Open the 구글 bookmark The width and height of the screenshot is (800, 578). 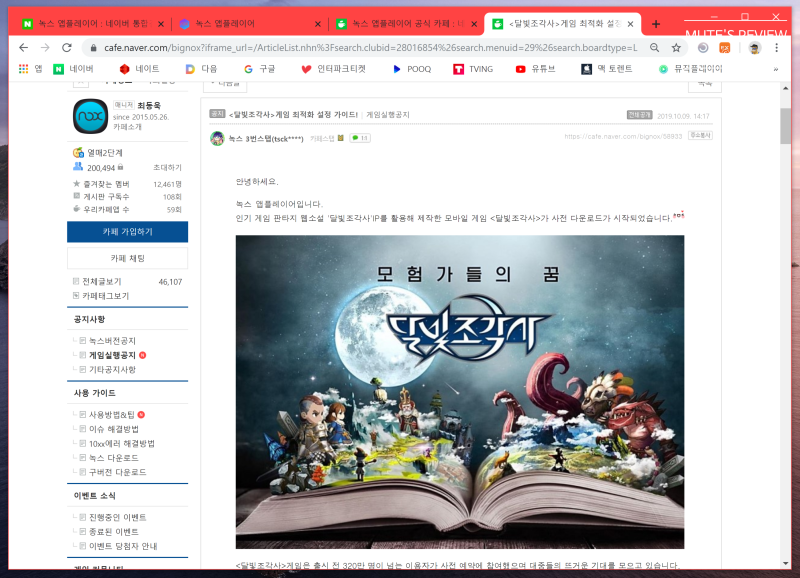260,69
